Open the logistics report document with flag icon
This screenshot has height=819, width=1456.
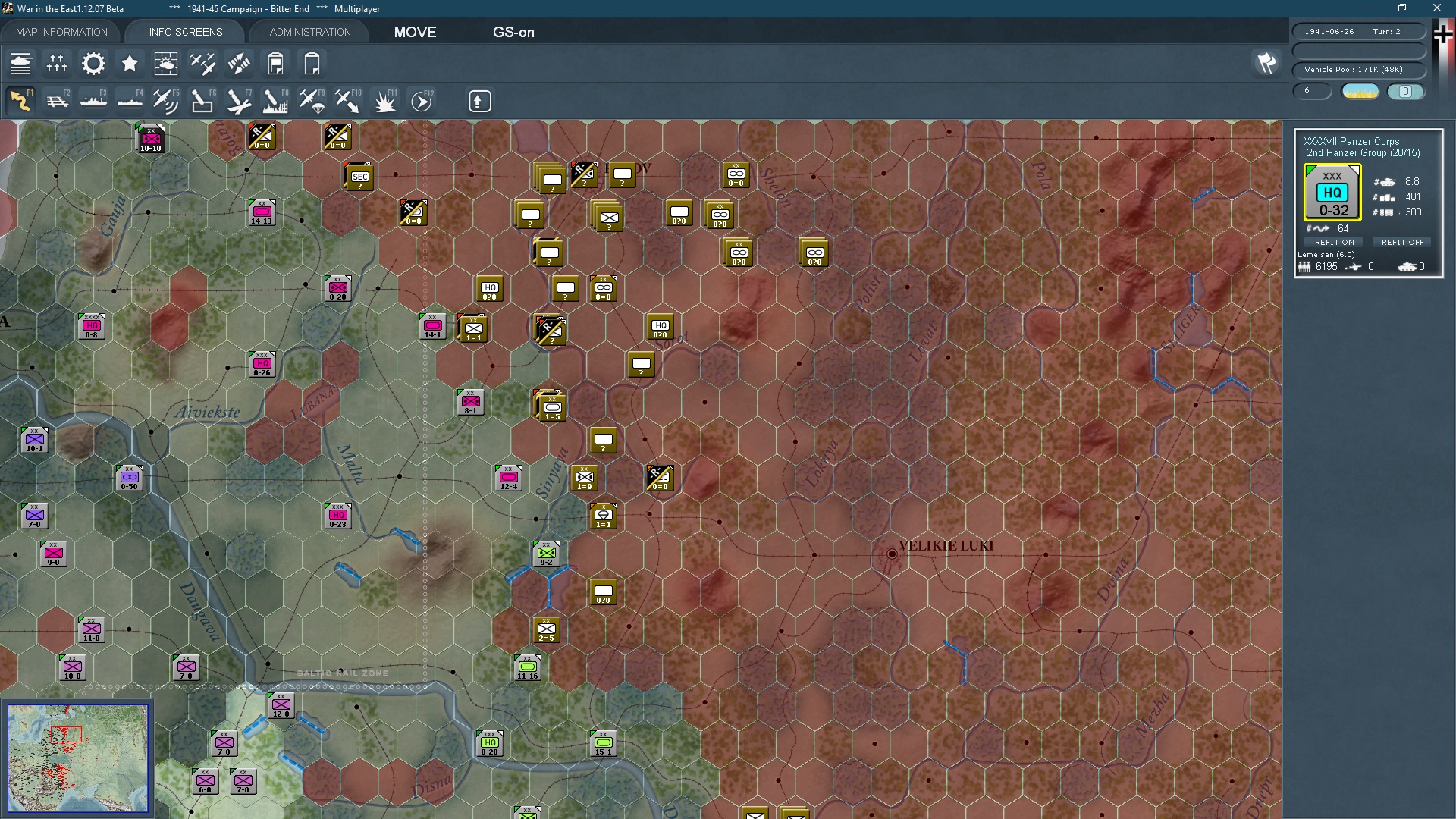275,64
